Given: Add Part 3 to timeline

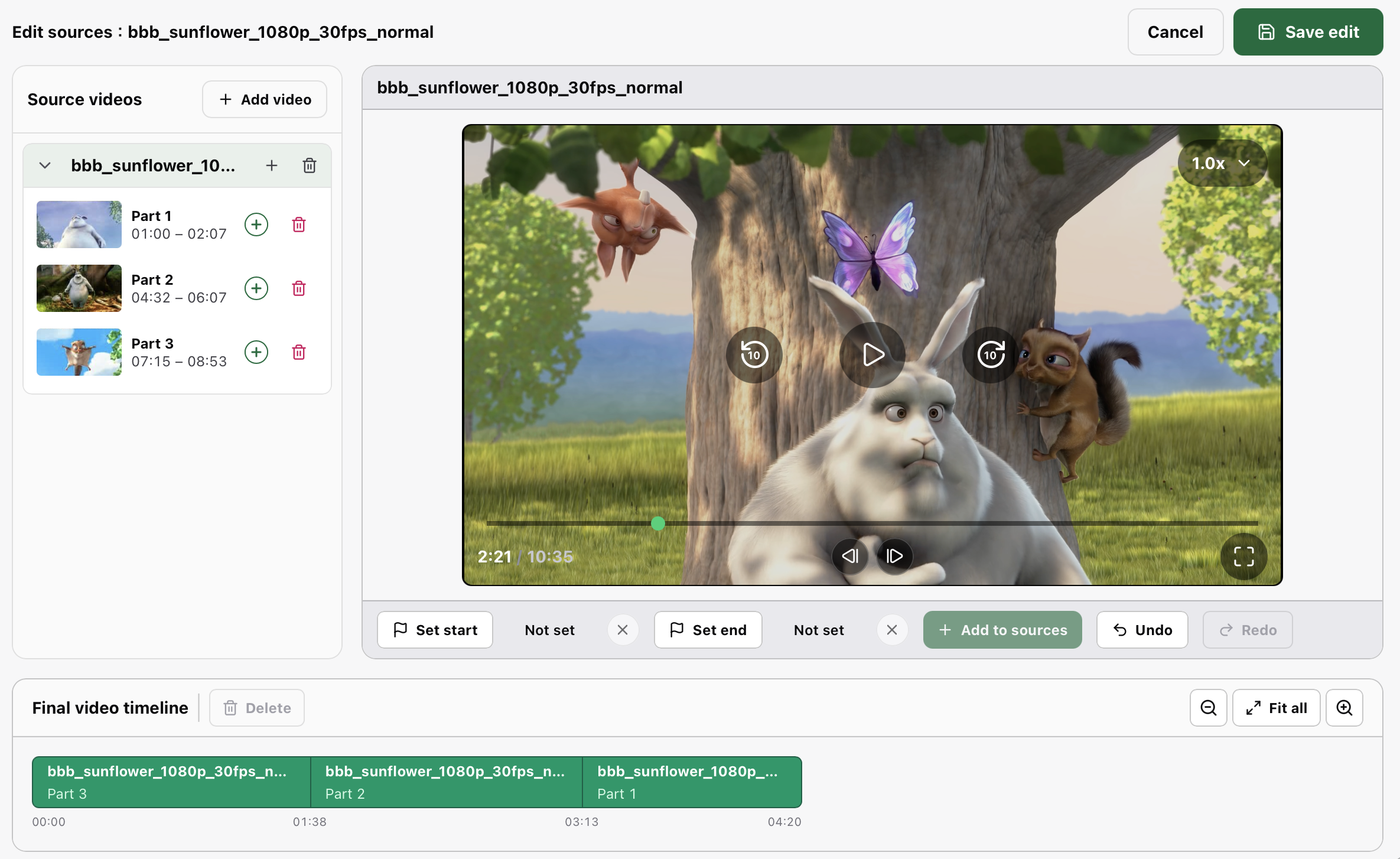Looking at the screenshot, I should (x=256, y=352).
